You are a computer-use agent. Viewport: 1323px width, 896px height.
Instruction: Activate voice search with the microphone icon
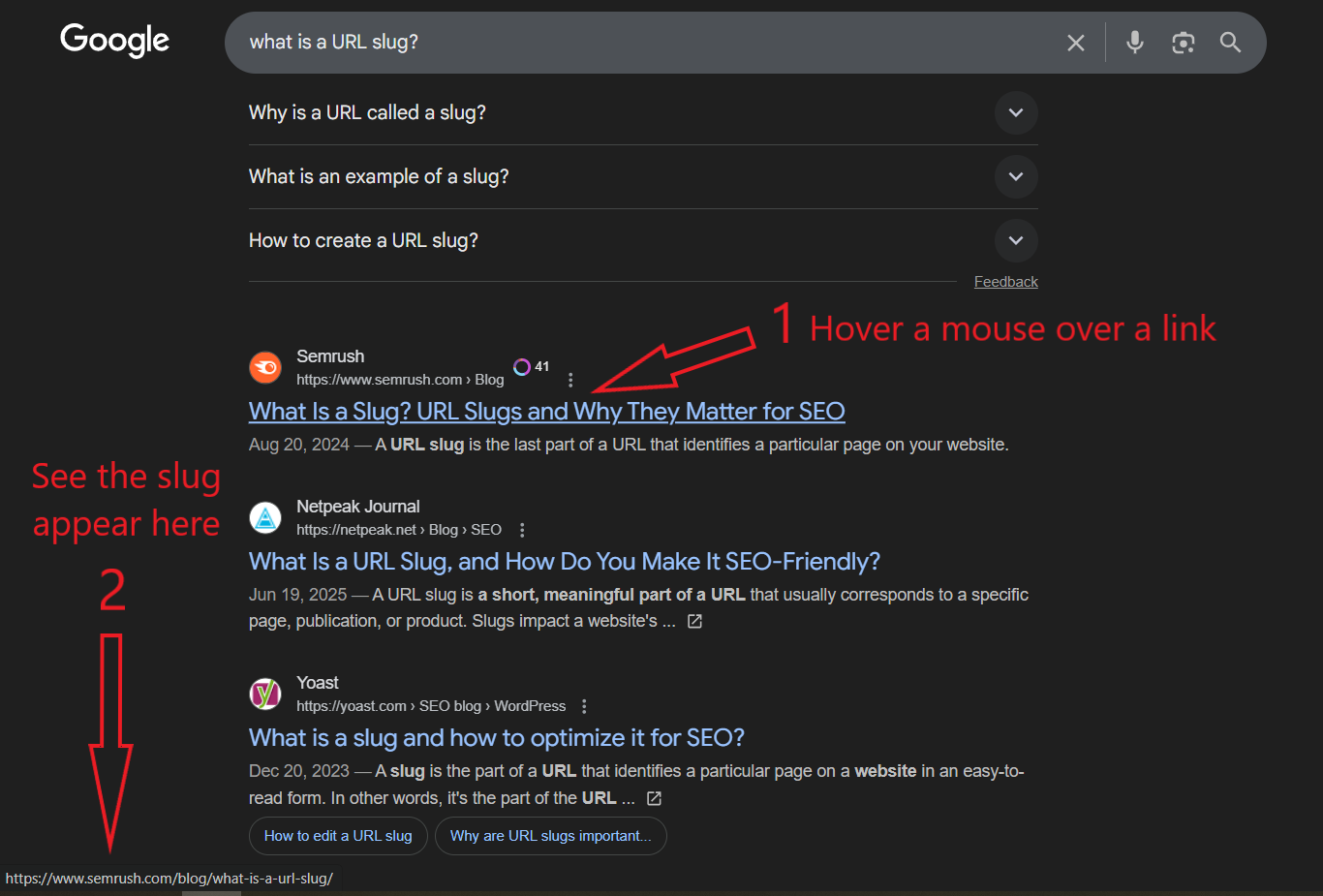tap(1134, 42)
